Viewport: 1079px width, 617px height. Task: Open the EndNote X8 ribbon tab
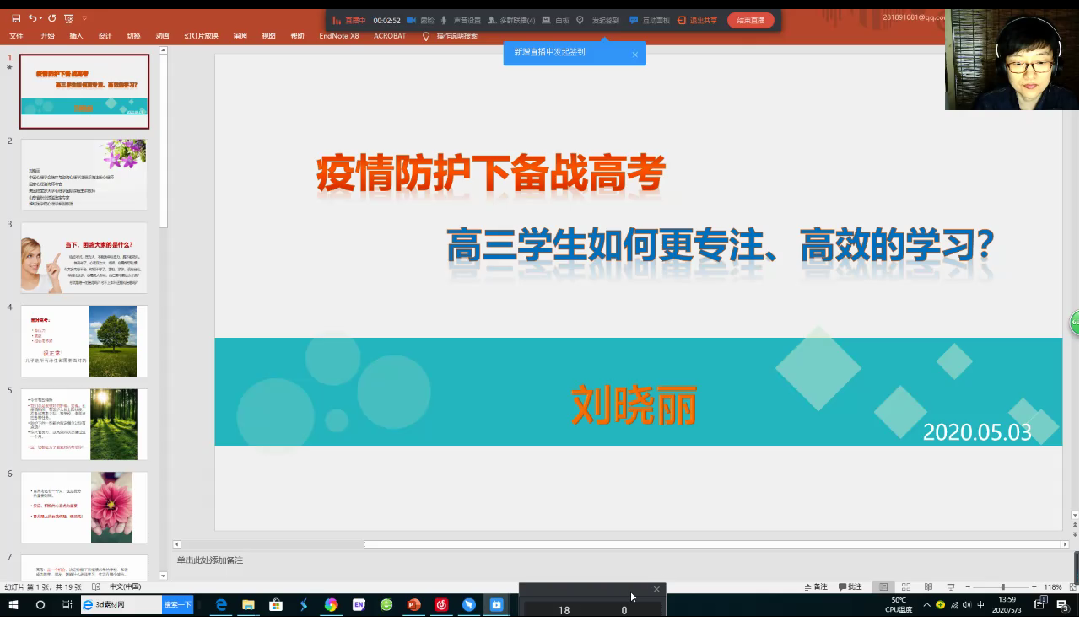pos(338,36)
